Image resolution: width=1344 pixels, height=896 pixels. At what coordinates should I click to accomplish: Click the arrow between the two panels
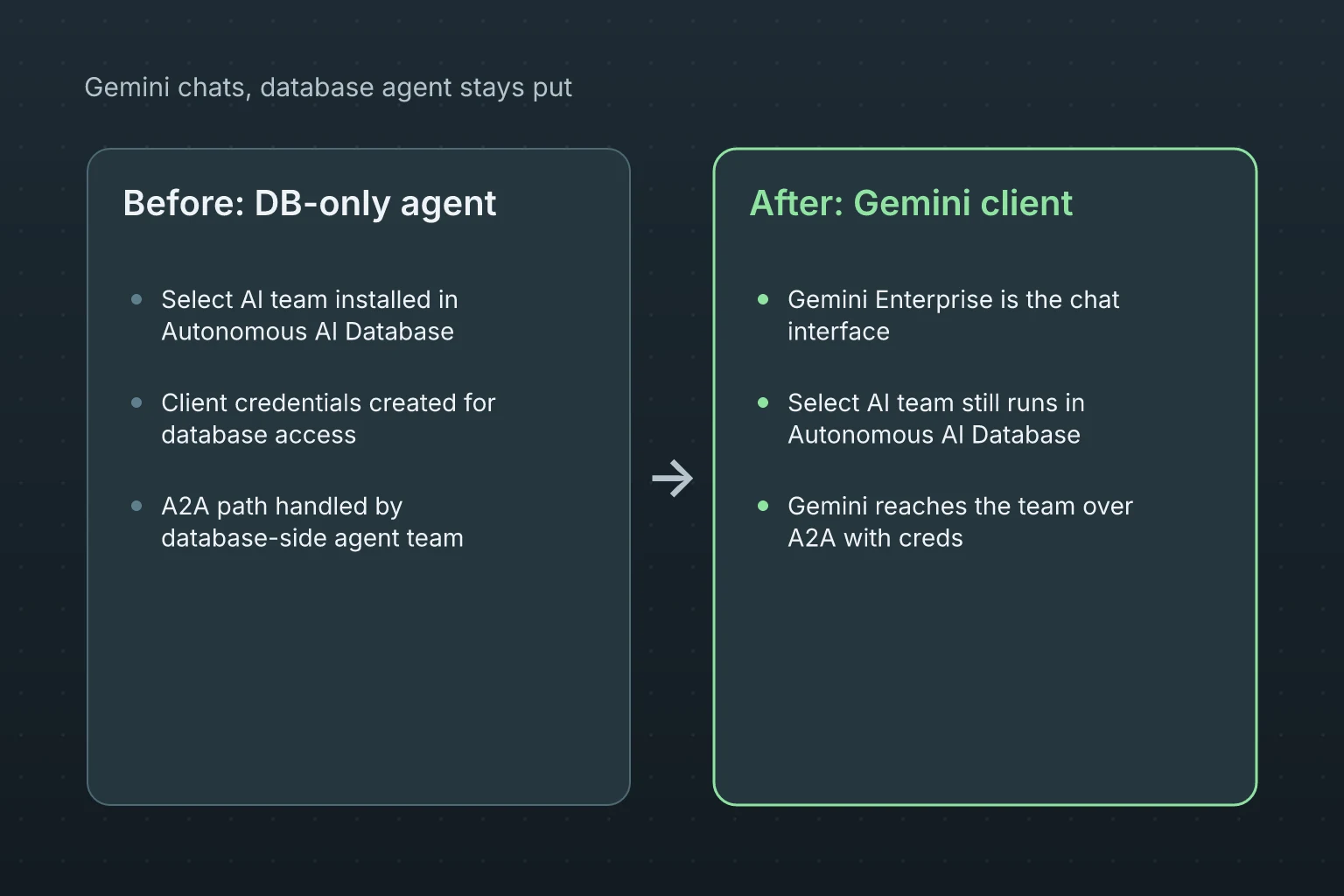click(x=672, y=478)
